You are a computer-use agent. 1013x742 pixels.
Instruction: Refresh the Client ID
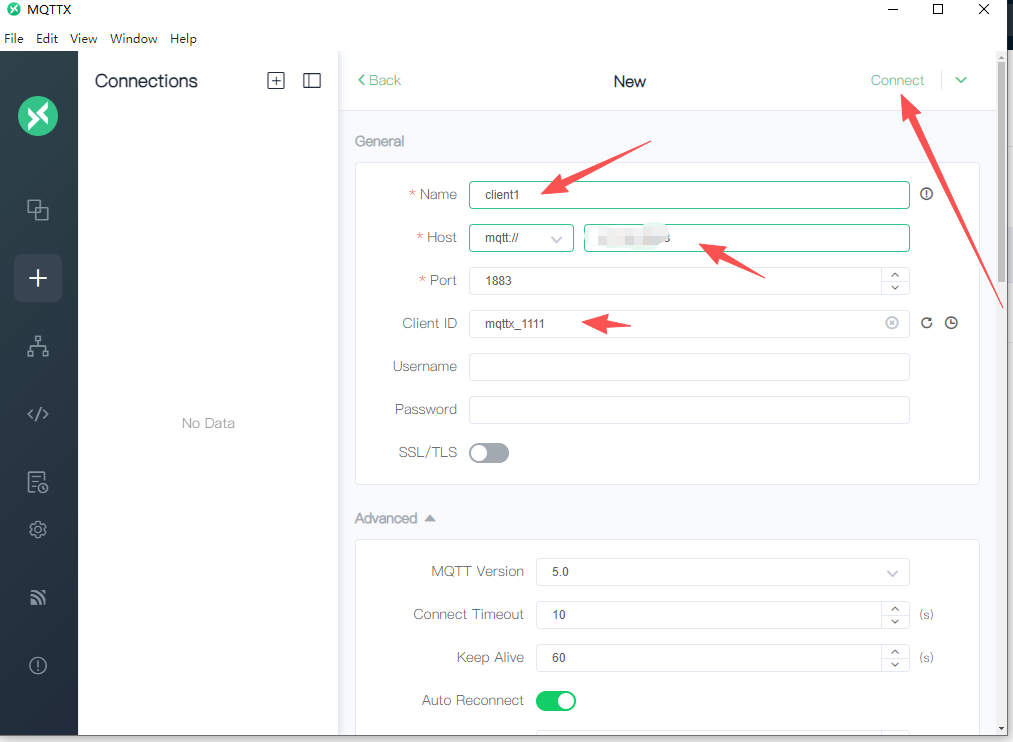pos(926,323)
